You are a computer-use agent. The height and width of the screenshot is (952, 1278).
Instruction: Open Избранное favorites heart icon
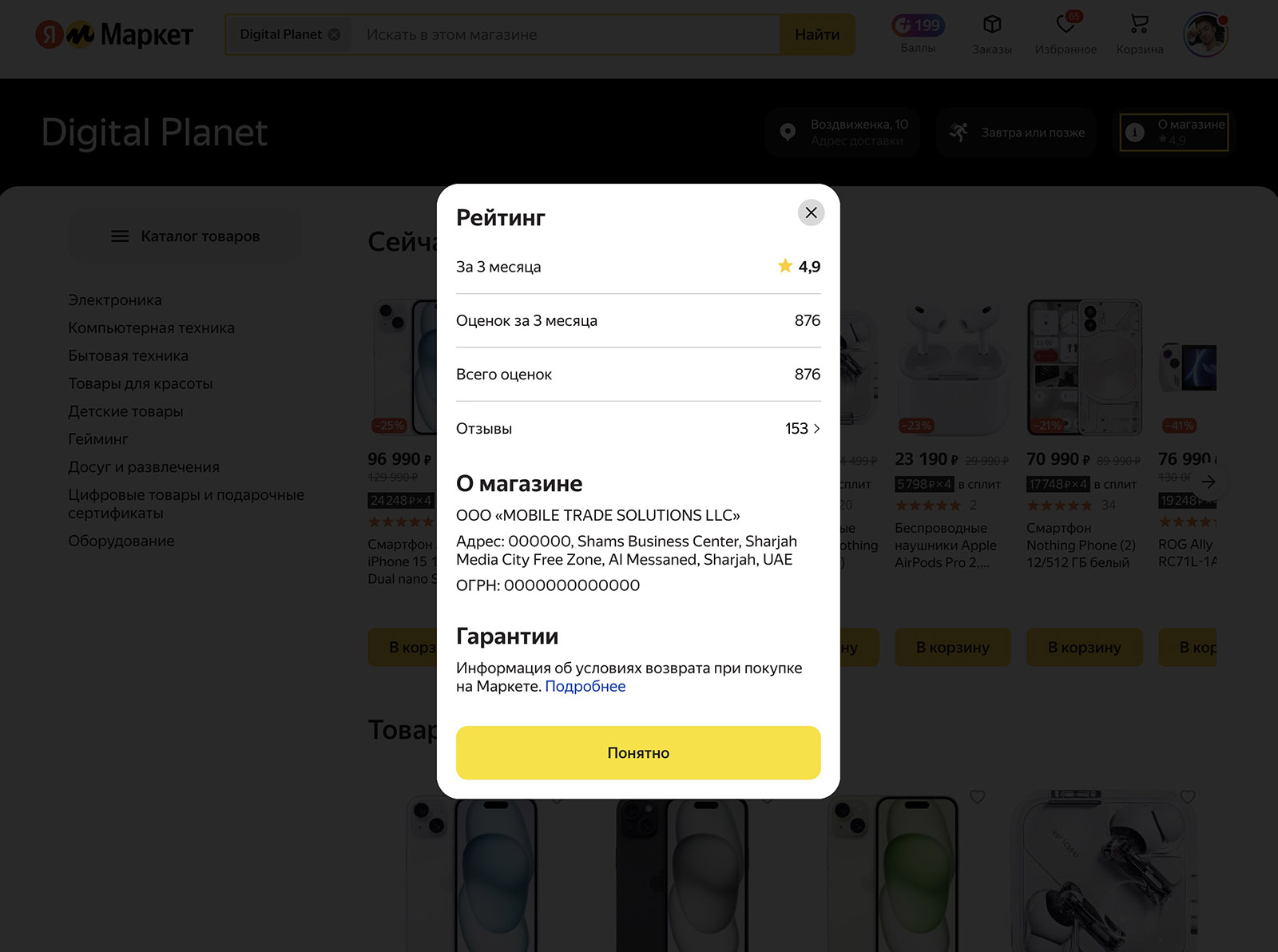[1066, 26]
